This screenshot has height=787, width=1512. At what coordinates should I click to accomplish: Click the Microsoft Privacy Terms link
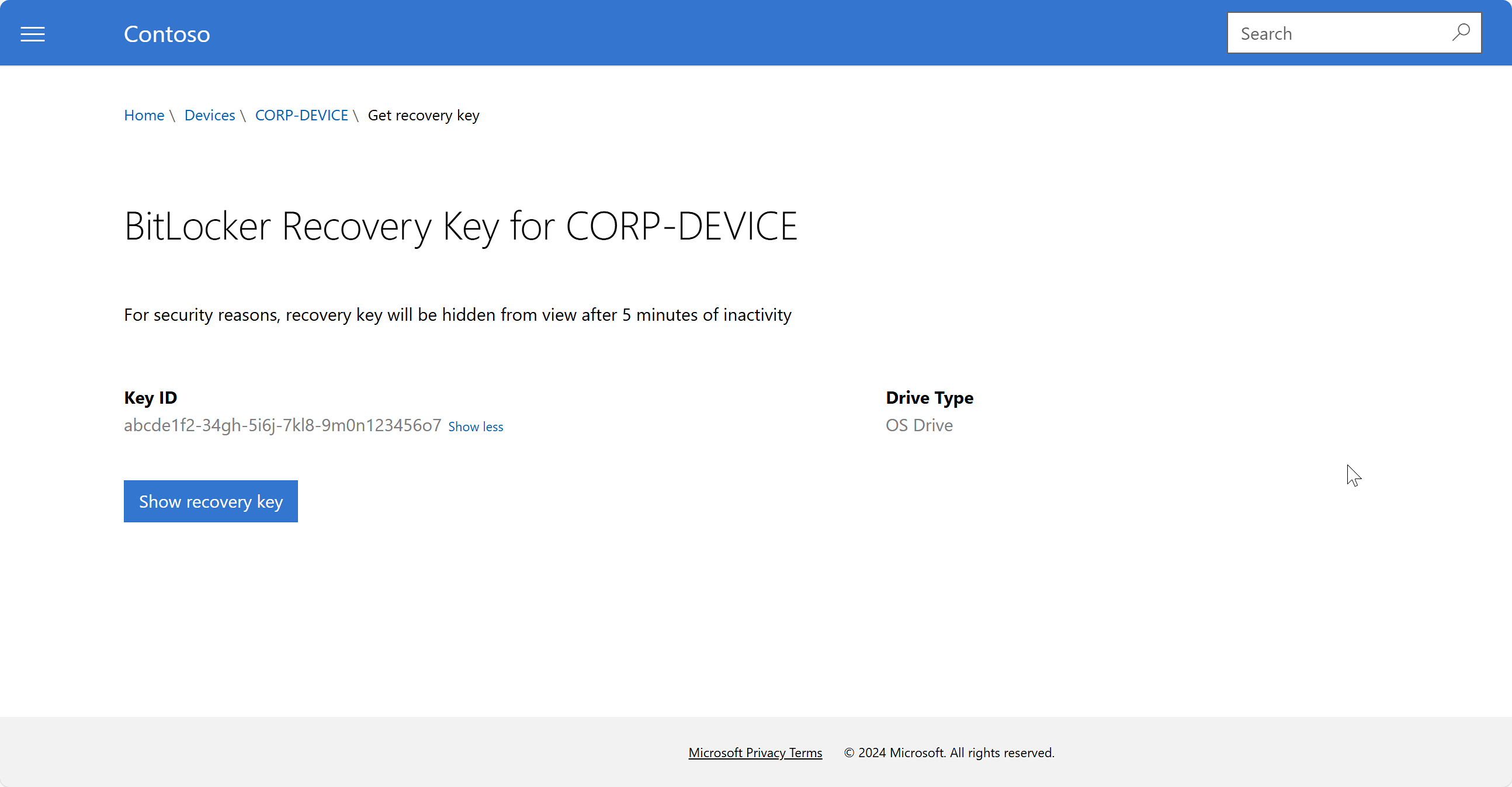pos(755,752)
